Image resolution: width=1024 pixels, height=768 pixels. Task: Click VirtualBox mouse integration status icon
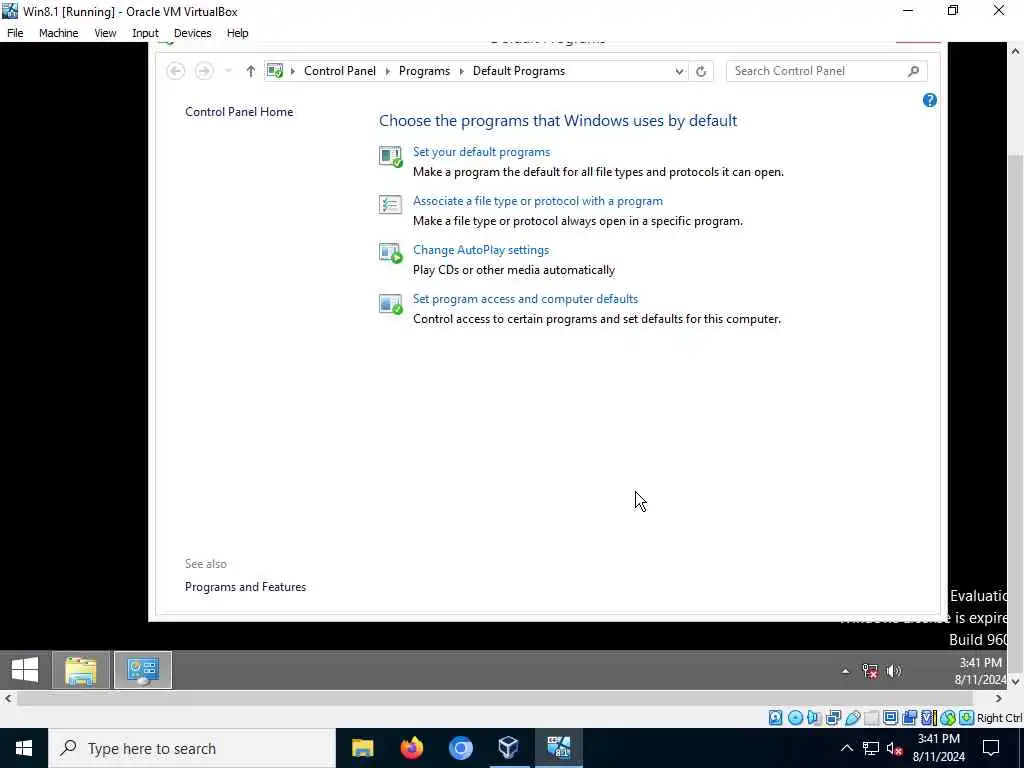[948, 718]
